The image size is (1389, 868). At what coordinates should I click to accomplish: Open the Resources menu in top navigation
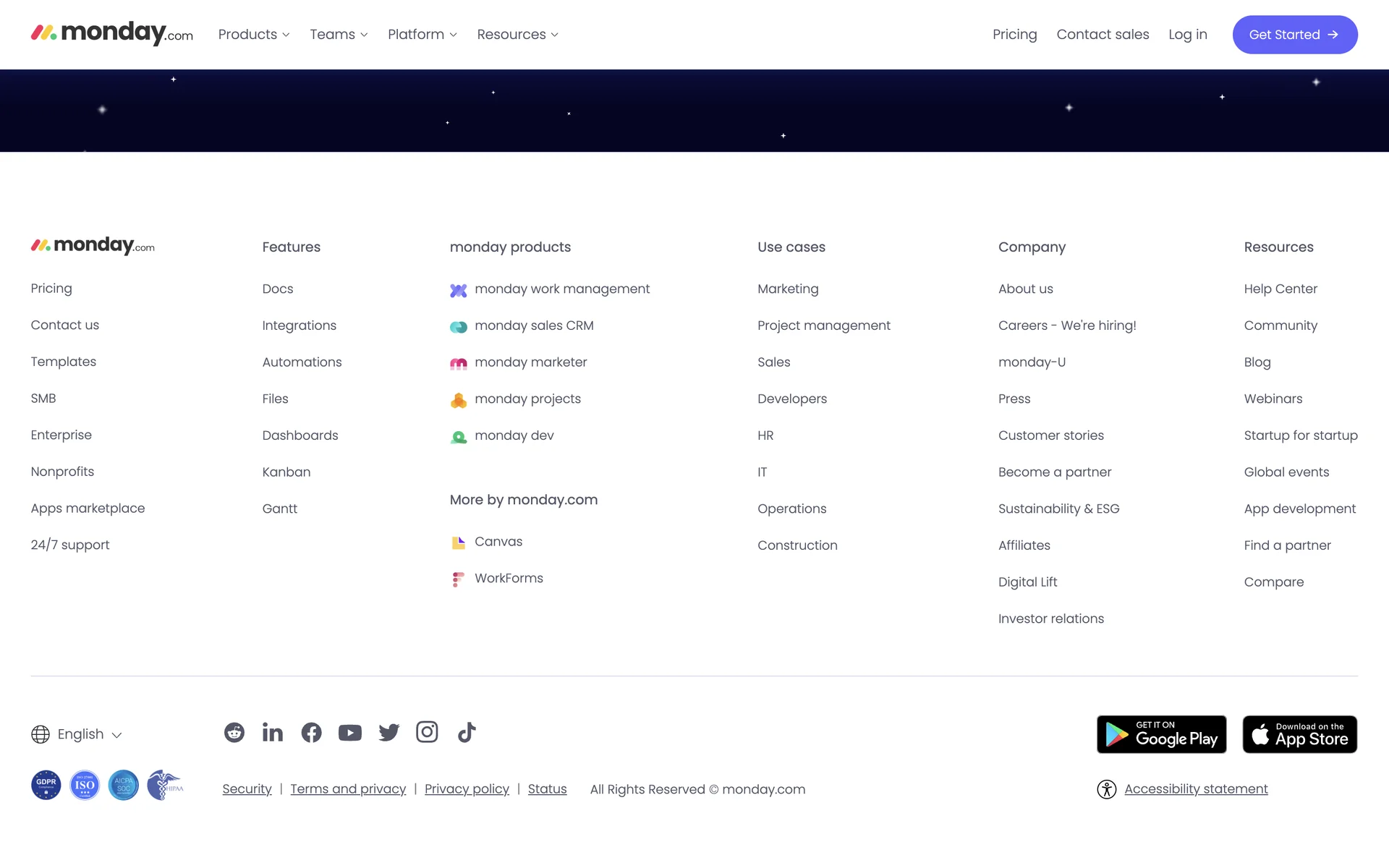click(517, 35)
